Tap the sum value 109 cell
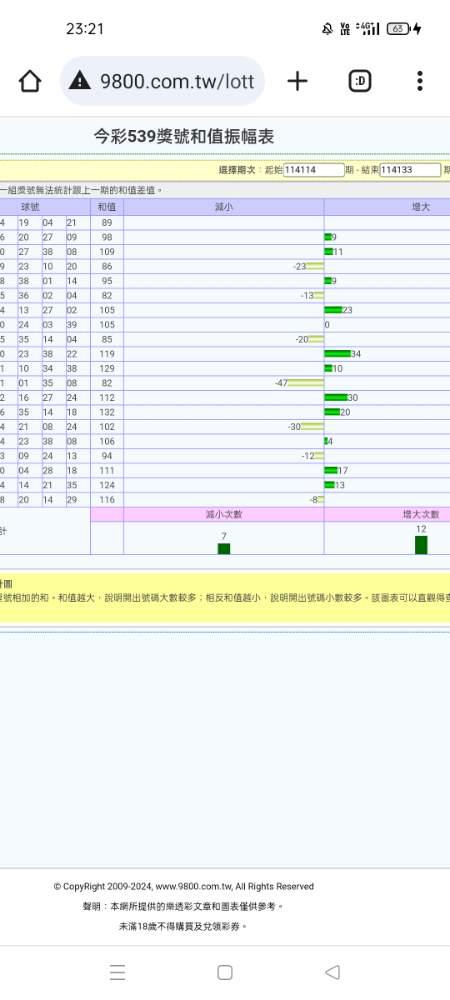Viewport: 450px width, 1000px height. tap(106, 252)
